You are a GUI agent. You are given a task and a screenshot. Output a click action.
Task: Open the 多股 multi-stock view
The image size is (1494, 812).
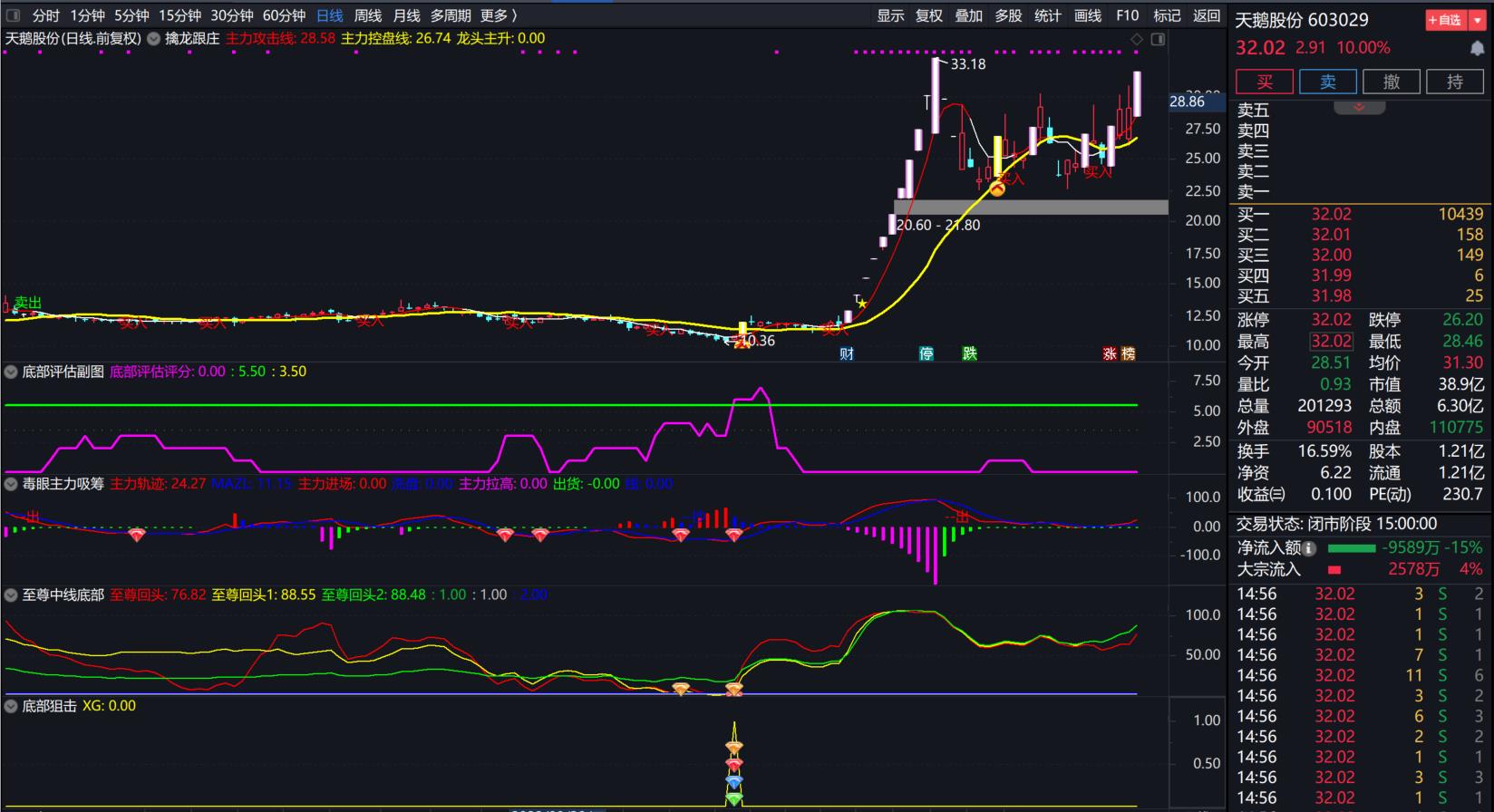pyautogui.click(x=1008, y=15)
